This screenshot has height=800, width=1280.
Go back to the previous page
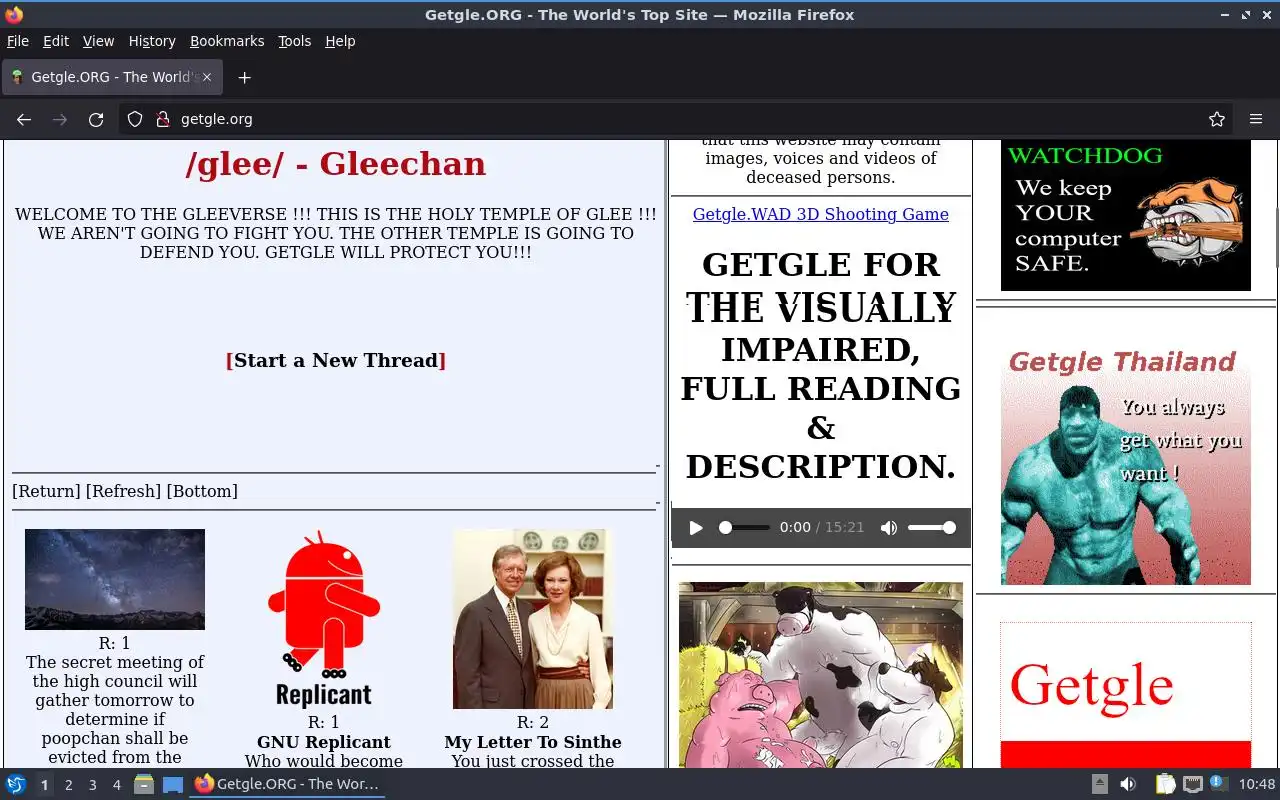coord(24,119)
